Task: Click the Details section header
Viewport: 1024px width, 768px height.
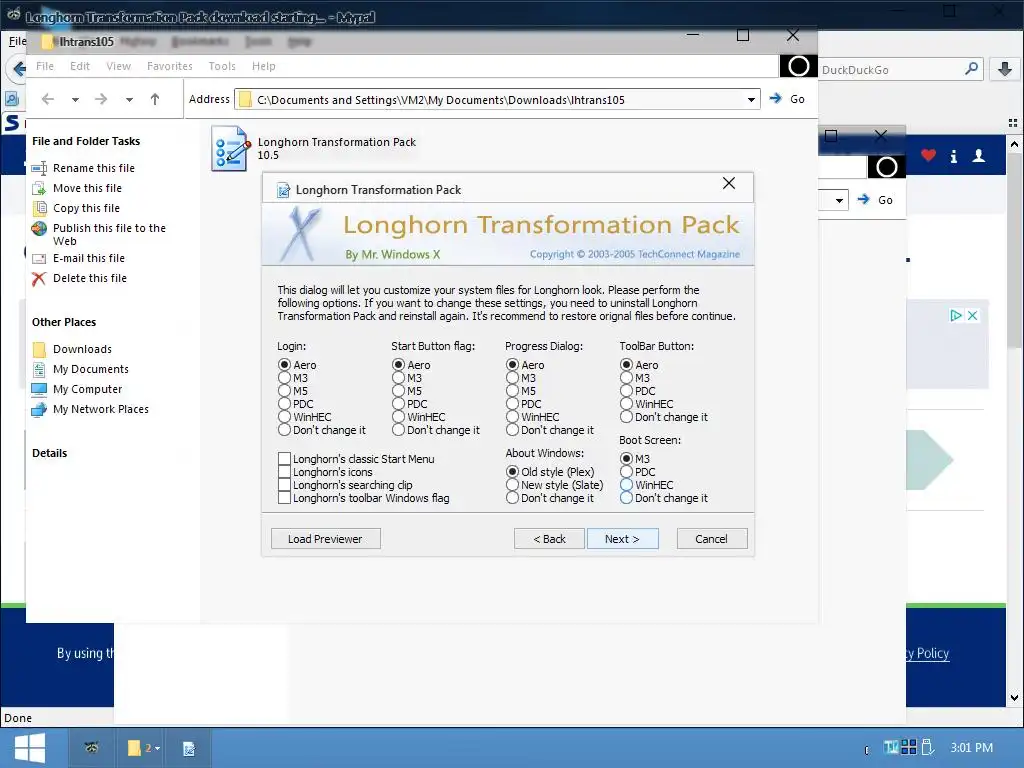Action: (x=50, y=453)
